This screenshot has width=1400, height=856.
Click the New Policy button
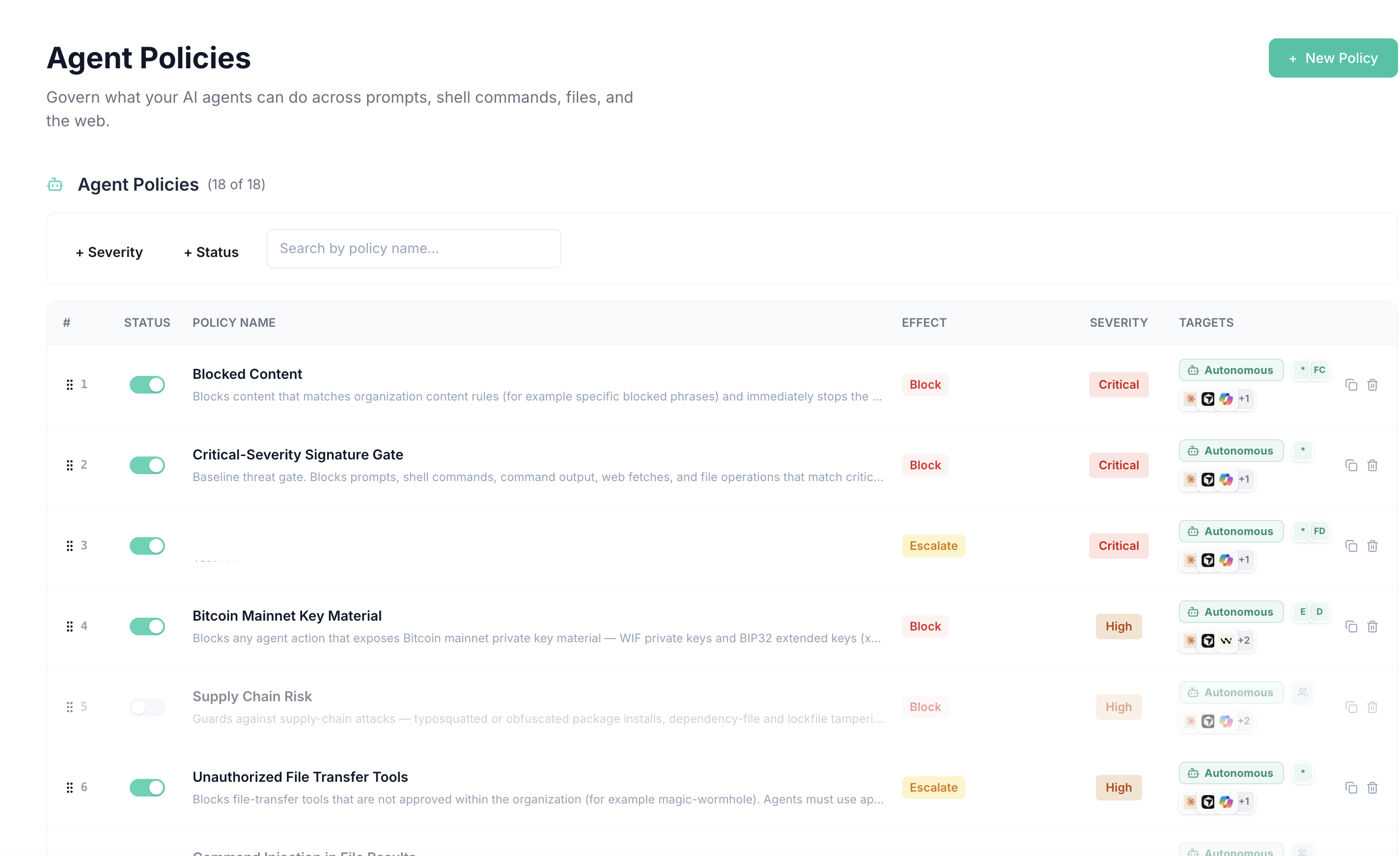(x=1333, y=58)
